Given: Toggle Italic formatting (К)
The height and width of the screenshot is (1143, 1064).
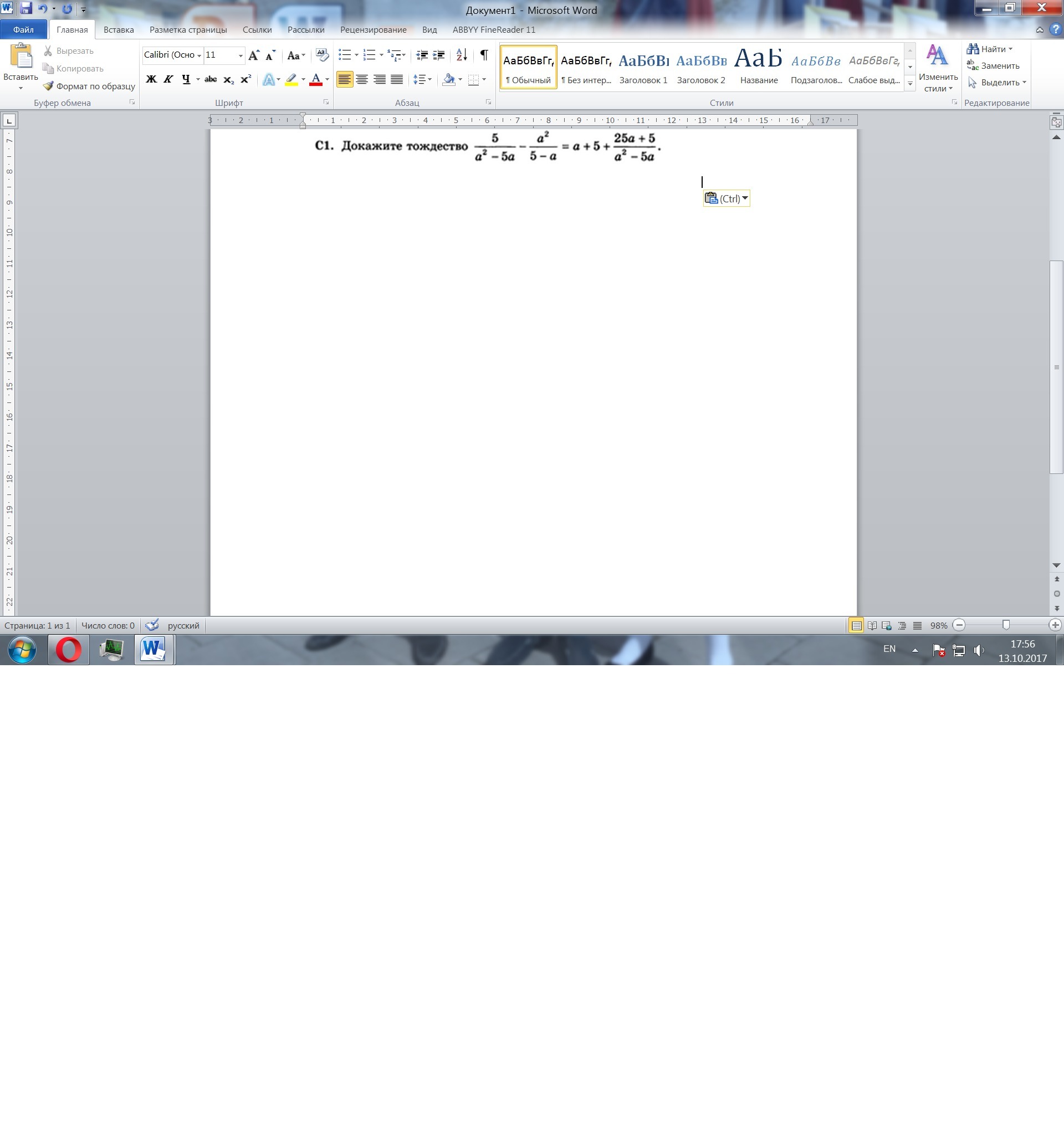Looking at the screenshot, I should coord(168,79).
